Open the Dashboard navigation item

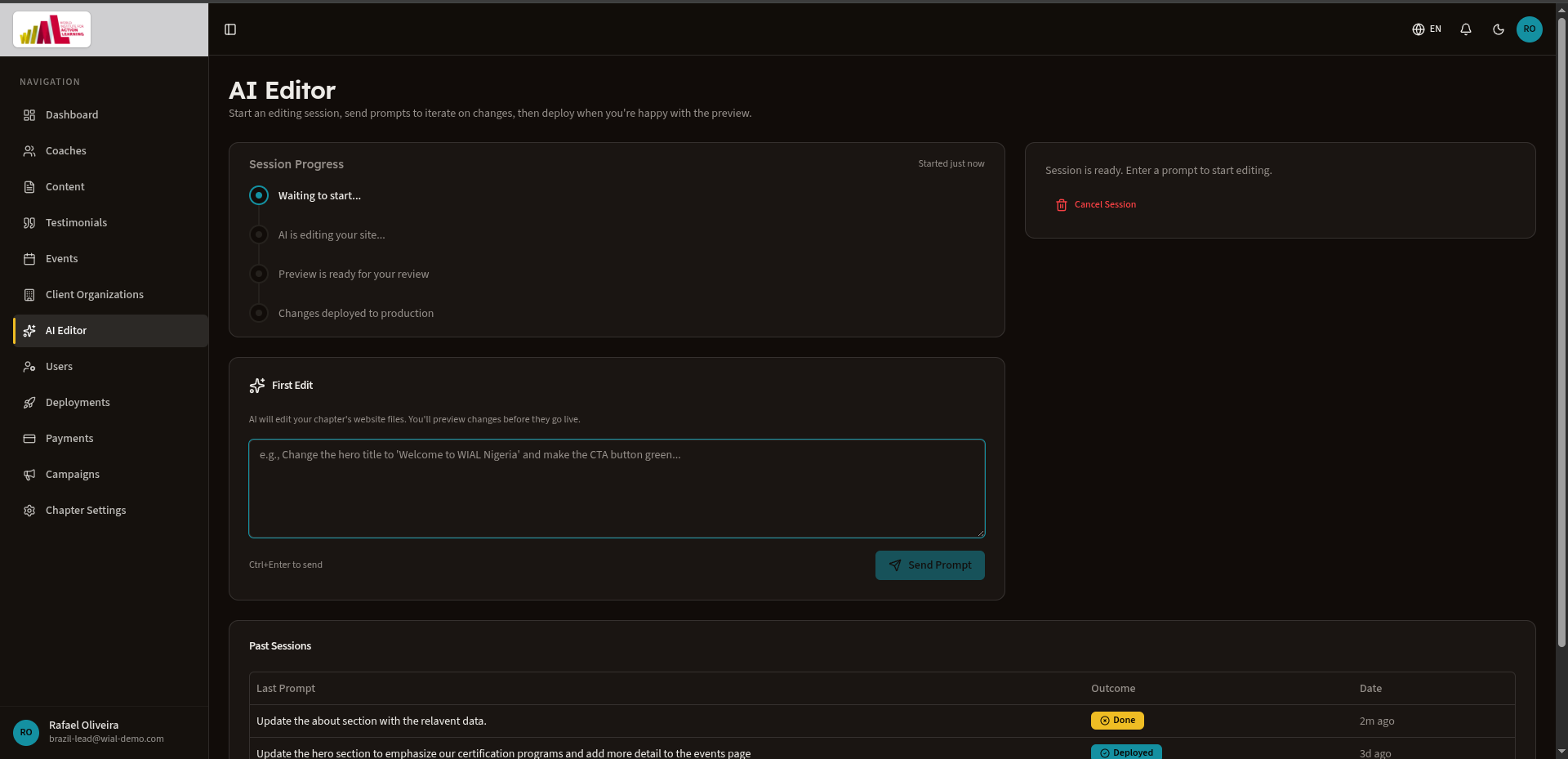[110, 115]
